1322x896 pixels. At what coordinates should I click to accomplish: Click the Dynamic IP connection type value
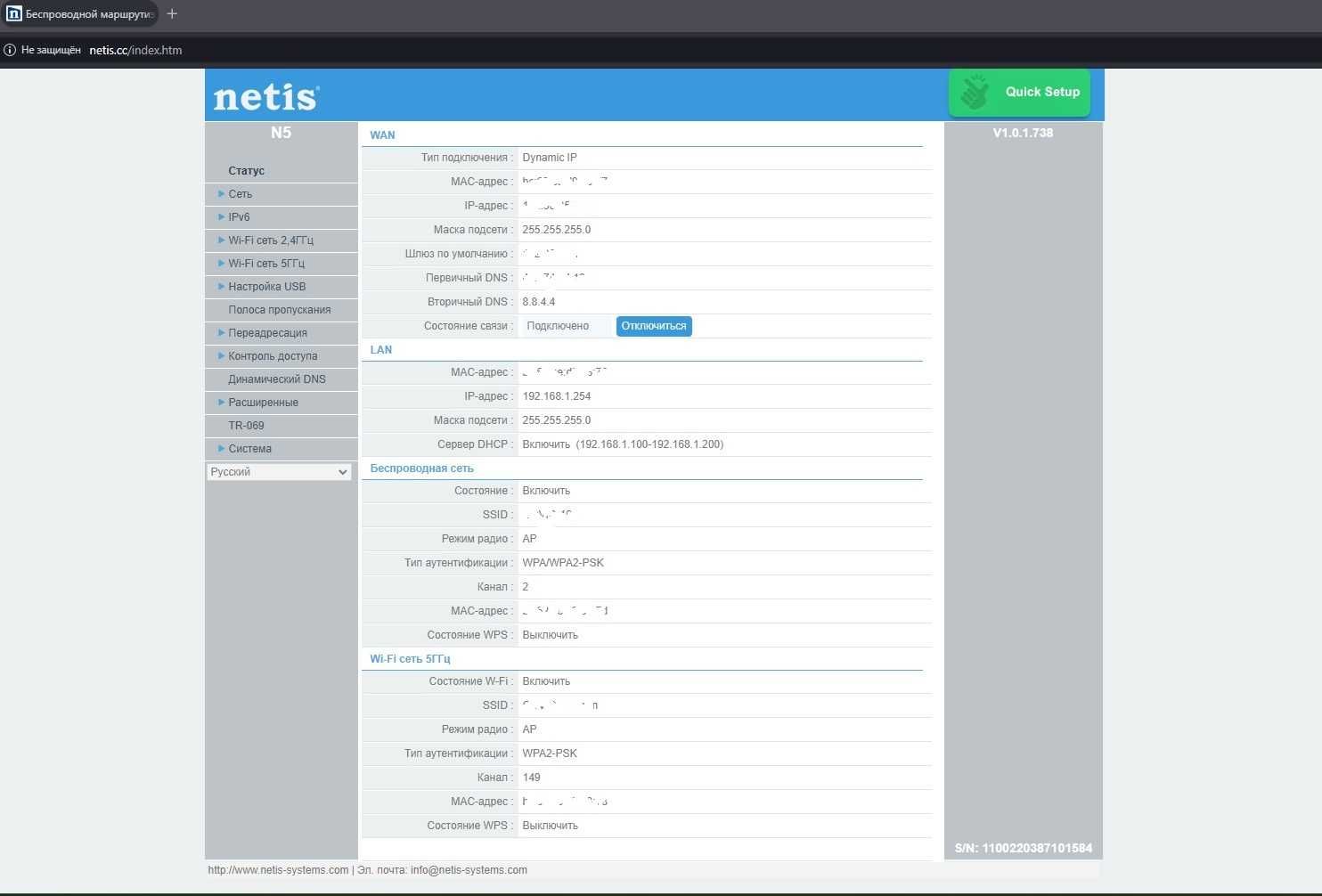tap(550, 158)
